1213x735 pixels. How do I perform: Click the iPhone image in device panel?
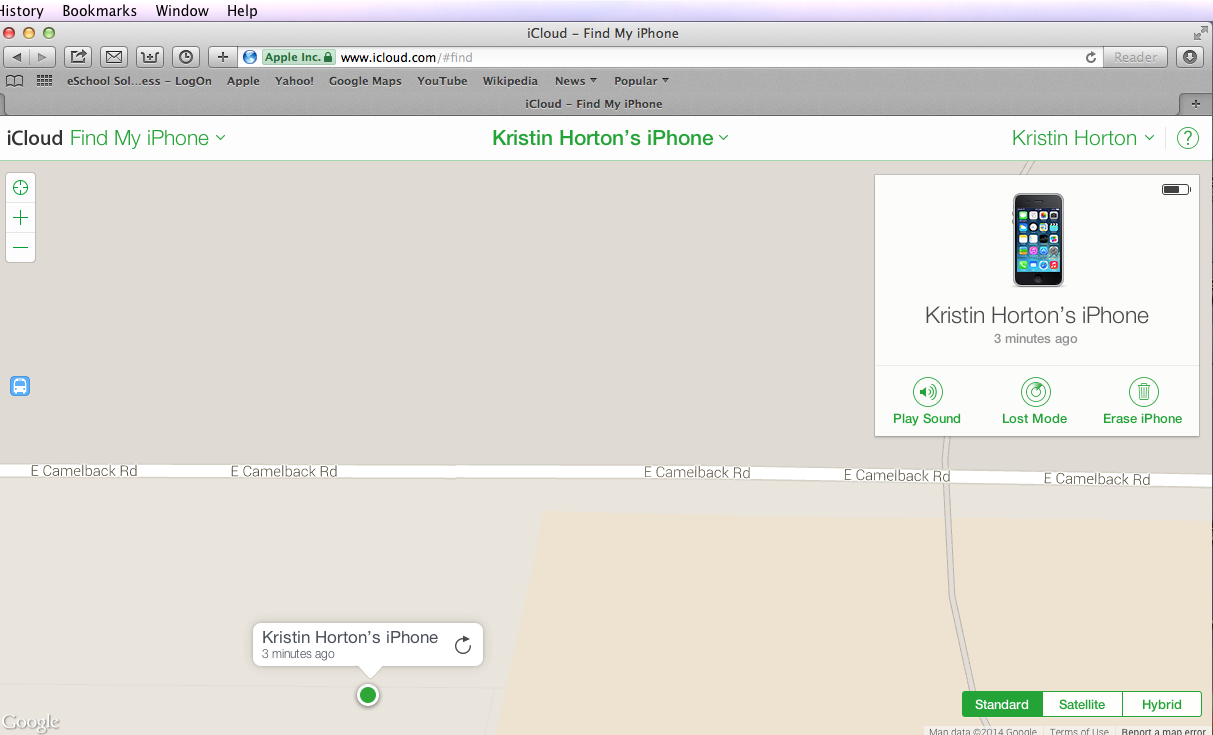coord(1038,240)
